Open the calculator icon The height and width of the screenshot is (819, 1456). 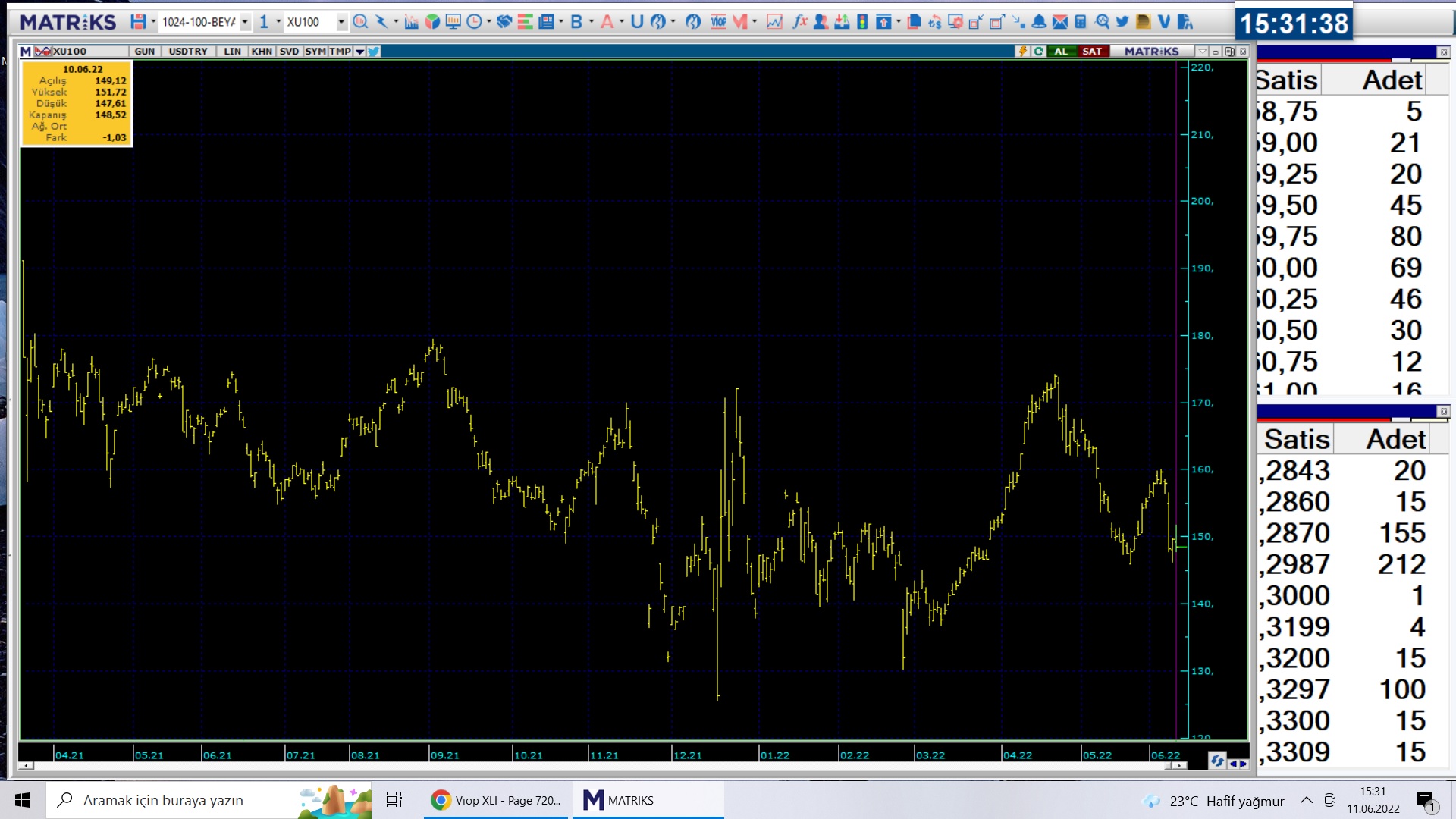[1080, 22]
